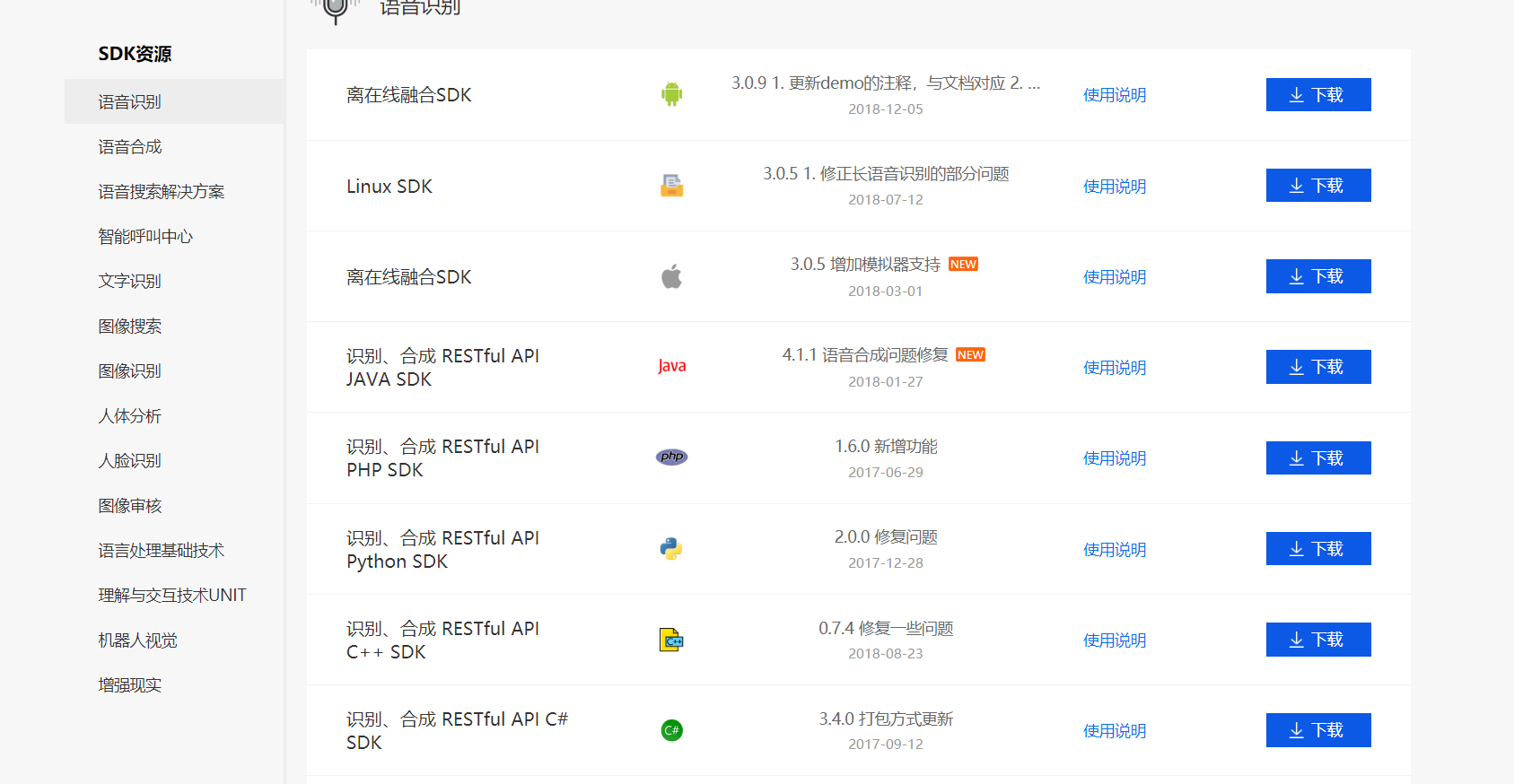This screenshot has width=1514, height=784.
Task: Download the Linux SDK
Action: 1318,185
